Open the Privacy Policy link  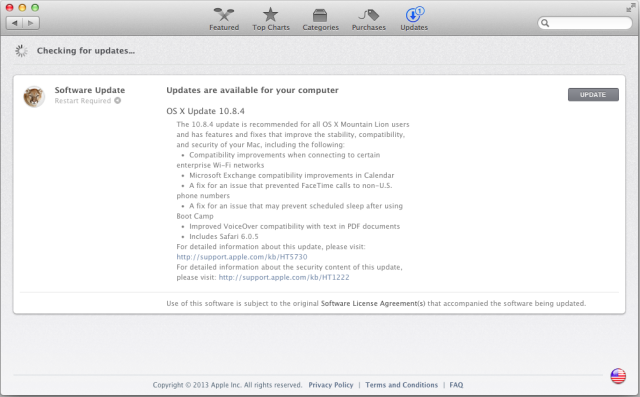331,385
